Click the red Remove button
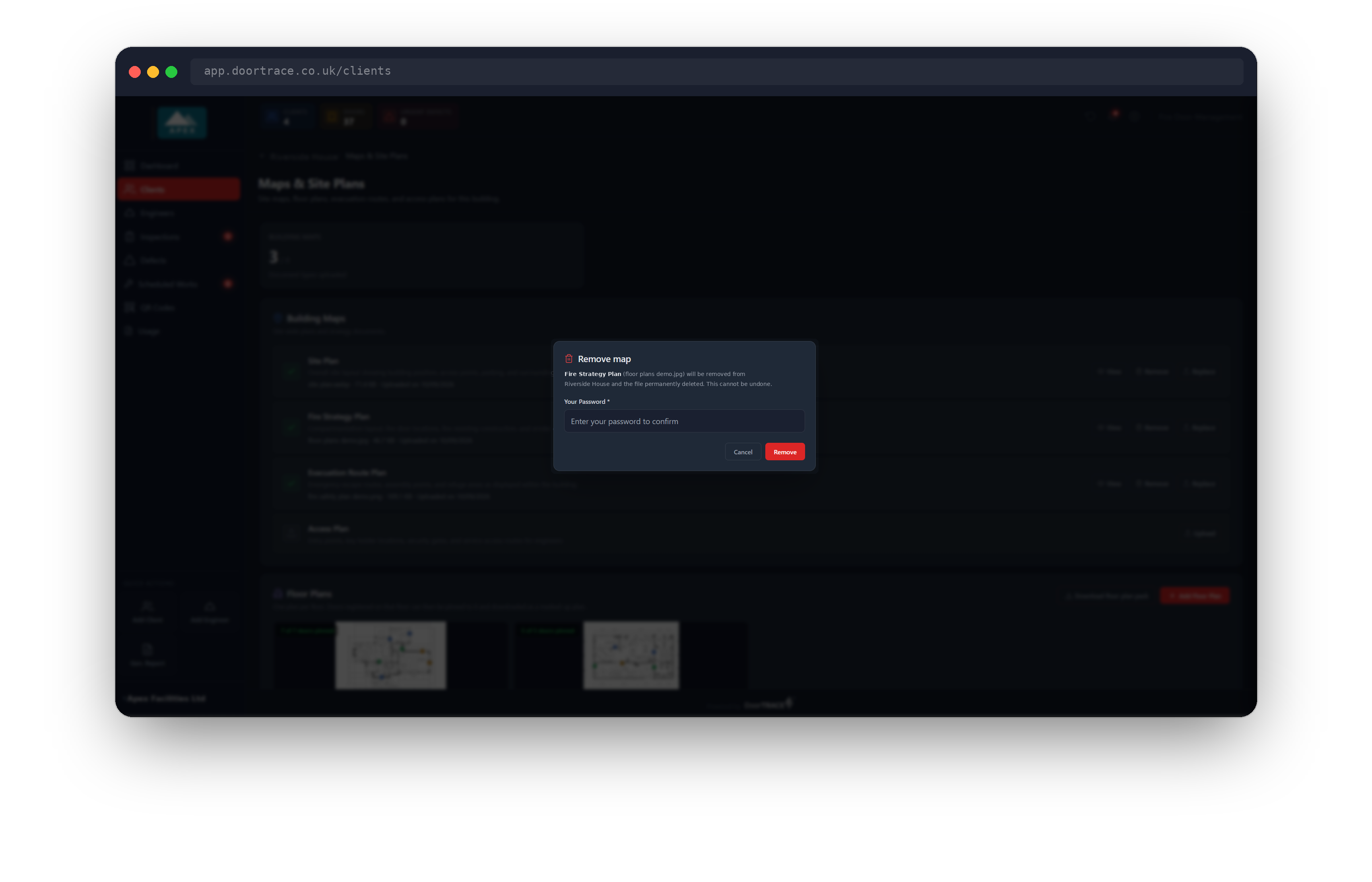The image size is (1372, 882). click(784, 452)
